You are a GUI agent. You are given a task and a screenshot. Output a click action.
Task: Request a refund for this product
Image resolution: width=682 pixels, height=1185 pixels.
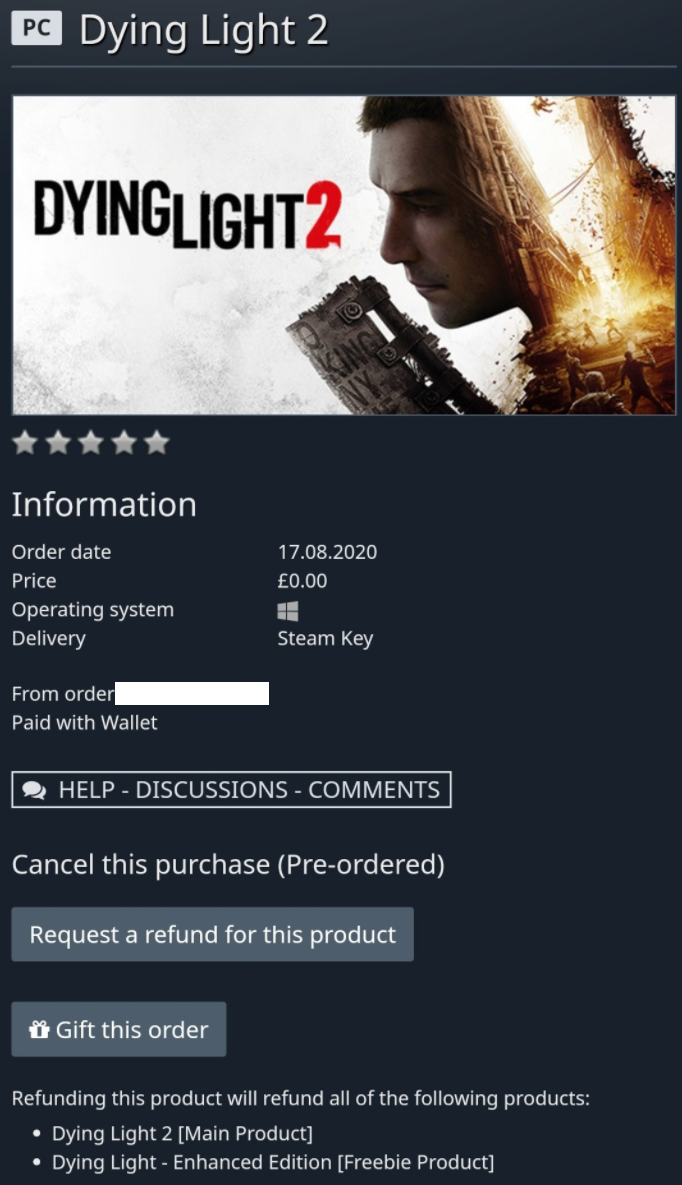point(212,934)
